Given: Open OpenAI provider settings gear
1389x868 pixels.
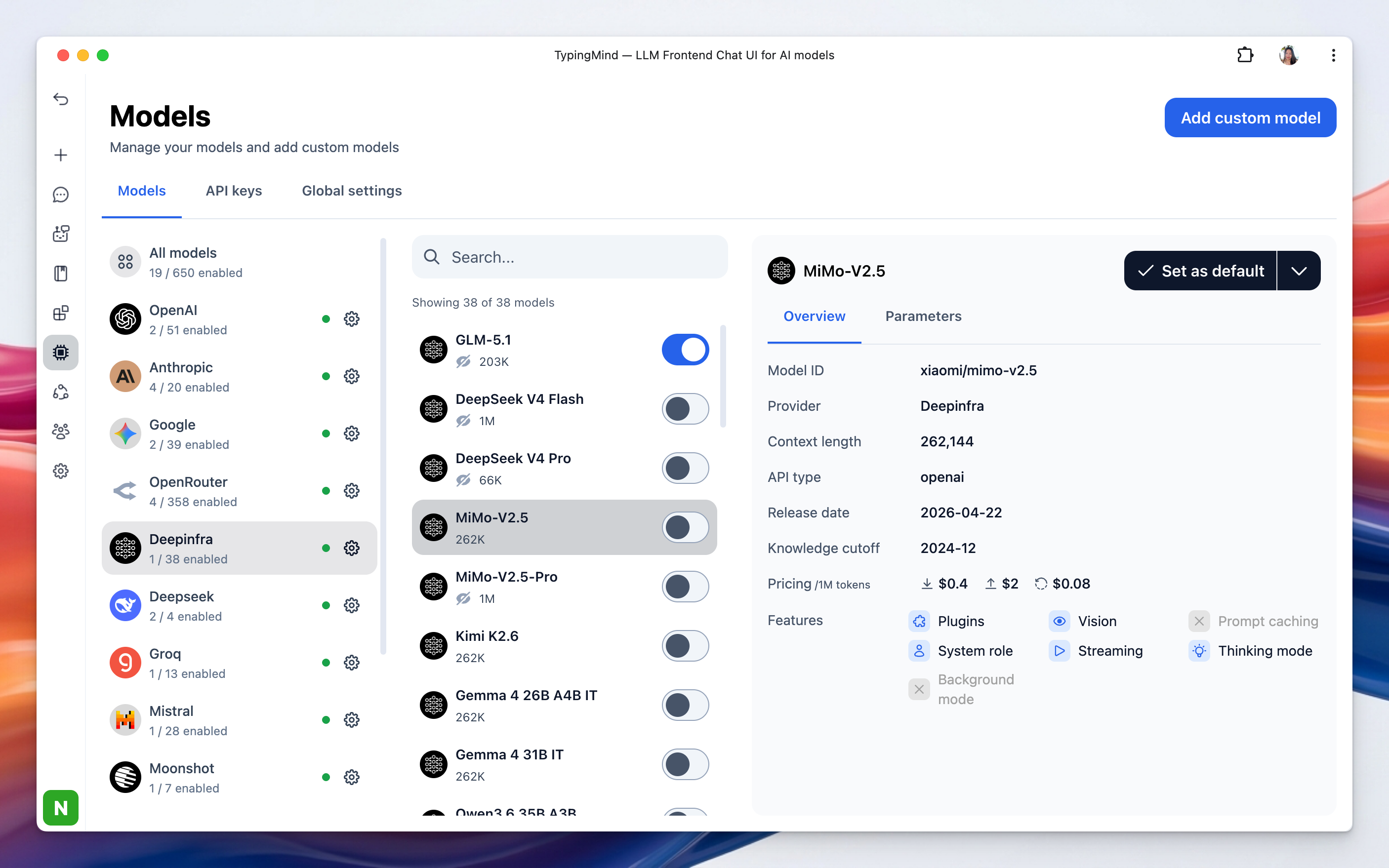Looking at the screenshot, I should click(351, 319).
